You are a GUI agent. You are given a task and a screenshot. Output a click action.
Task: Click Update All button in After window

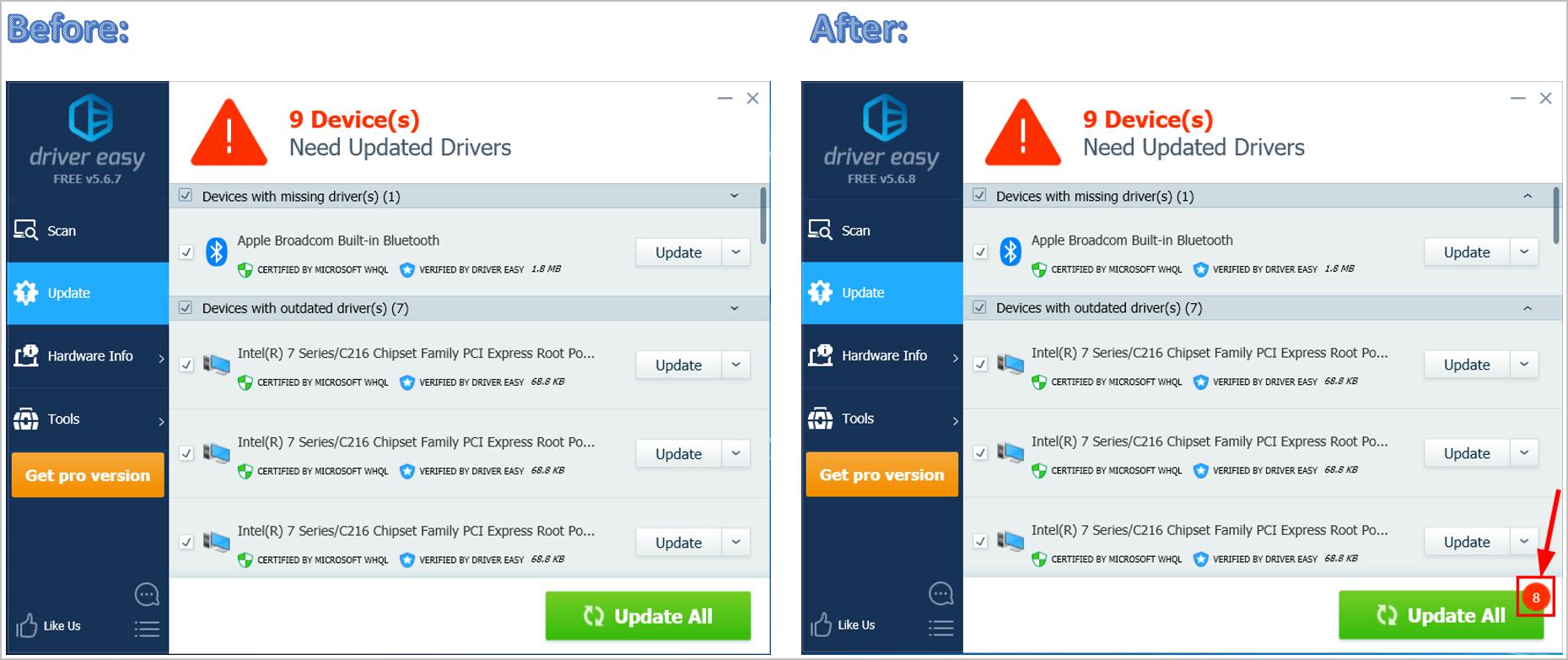pyautogui.click(x=1441, y=615)
